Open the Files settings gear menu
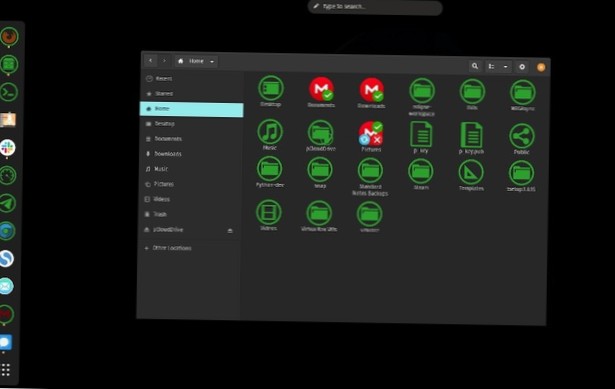The image size is (615, 389). tap(522, 67)
